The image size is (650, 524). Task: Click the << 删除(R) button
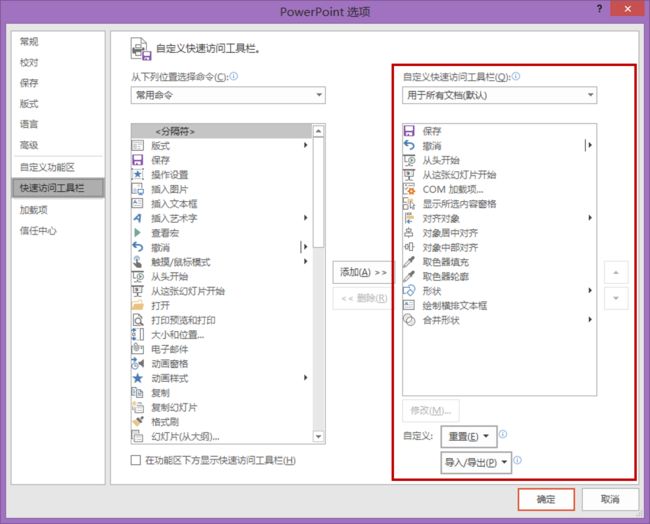coord(363,298)
